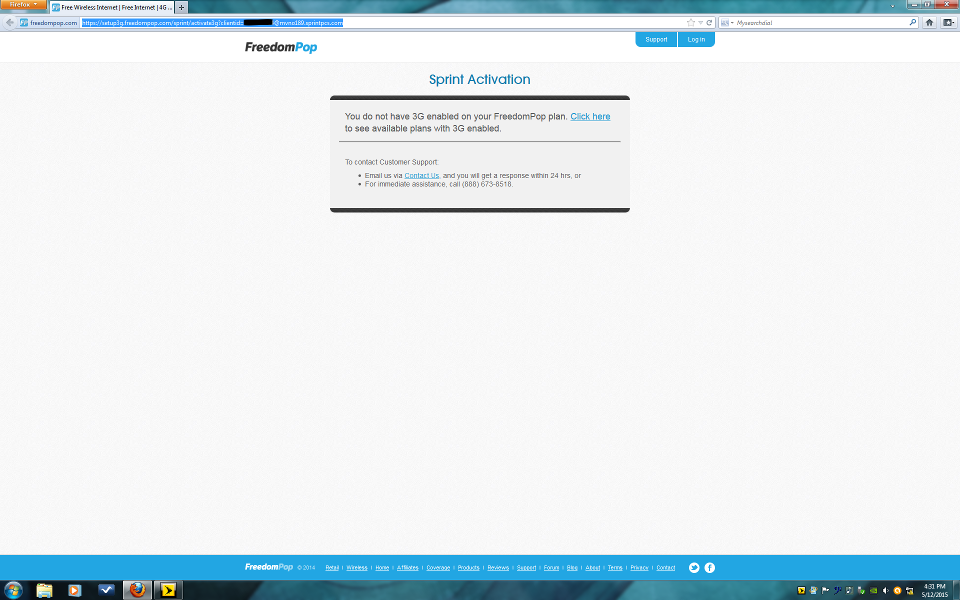Viewport: 960px width, 600px height.
Task: Open the Coverage footer link
Action: click(x=438, y=568)
